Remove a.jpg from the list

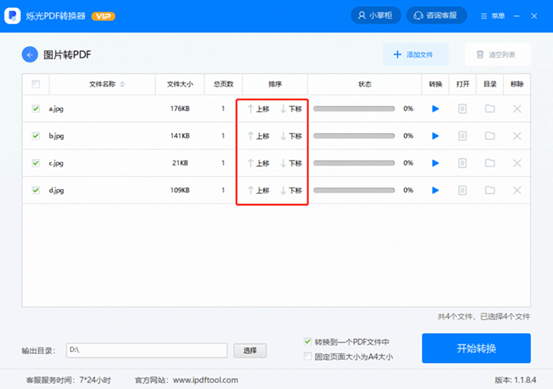tap(517, 109)
